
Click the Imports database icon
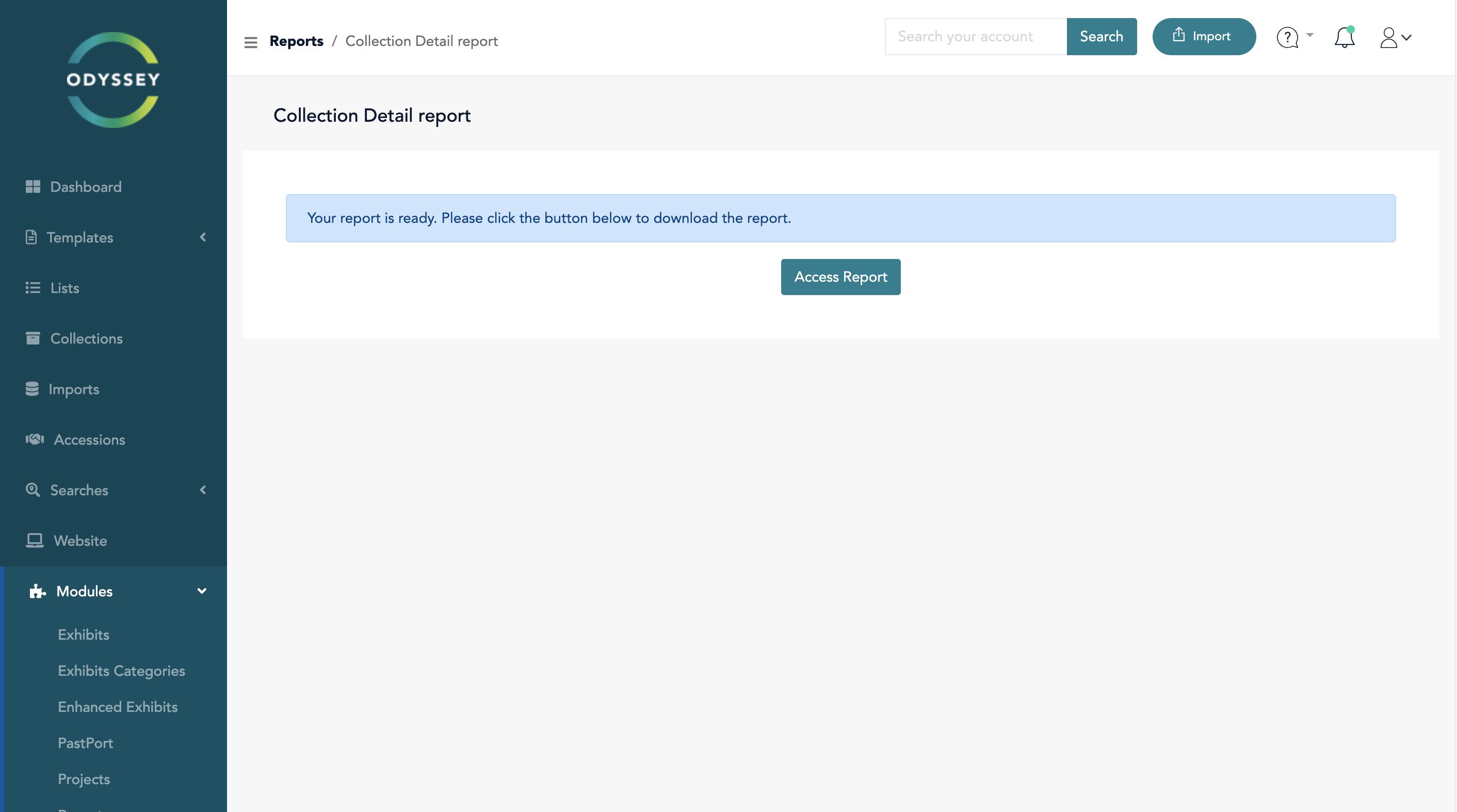(32, 389)
